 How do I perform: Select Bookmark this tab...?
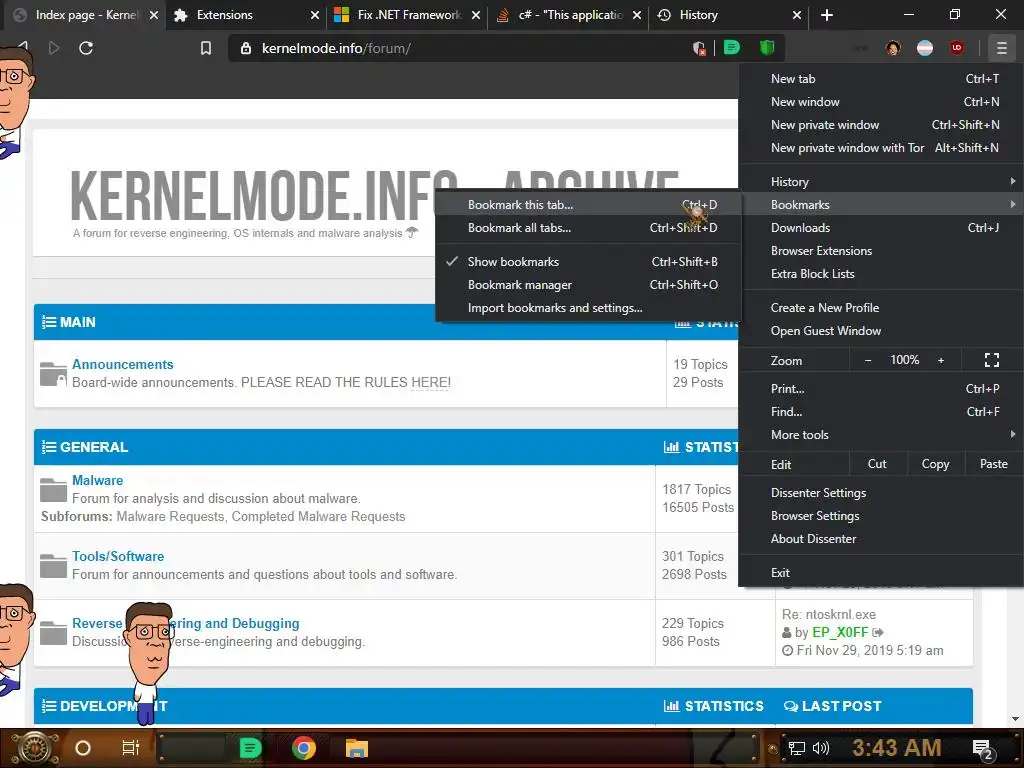(588, 204)
